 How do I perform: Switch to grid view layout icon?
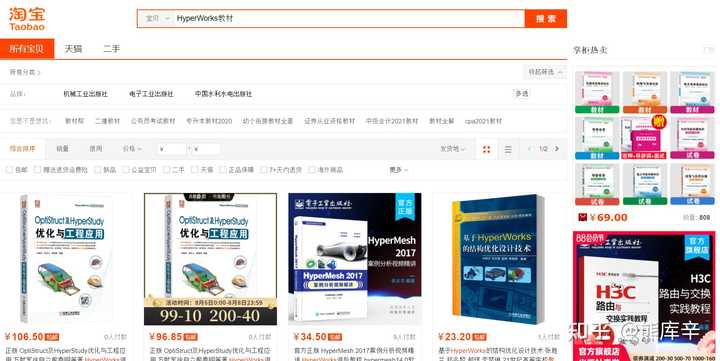[x=487, y=149]
